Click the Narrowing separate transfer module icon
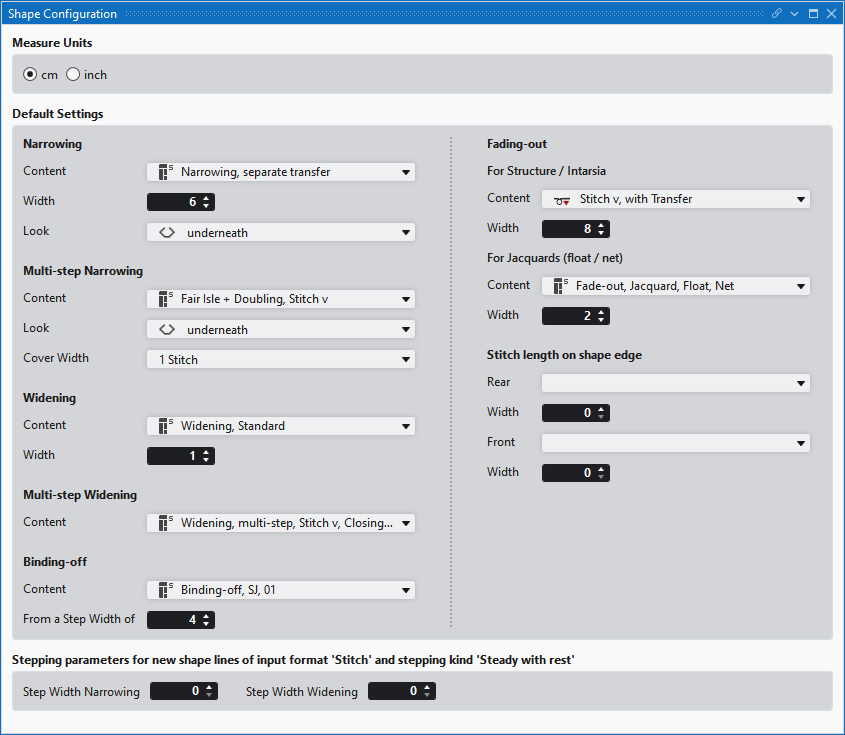This screenshot has height=735, width=845. [x=165, y=172]
